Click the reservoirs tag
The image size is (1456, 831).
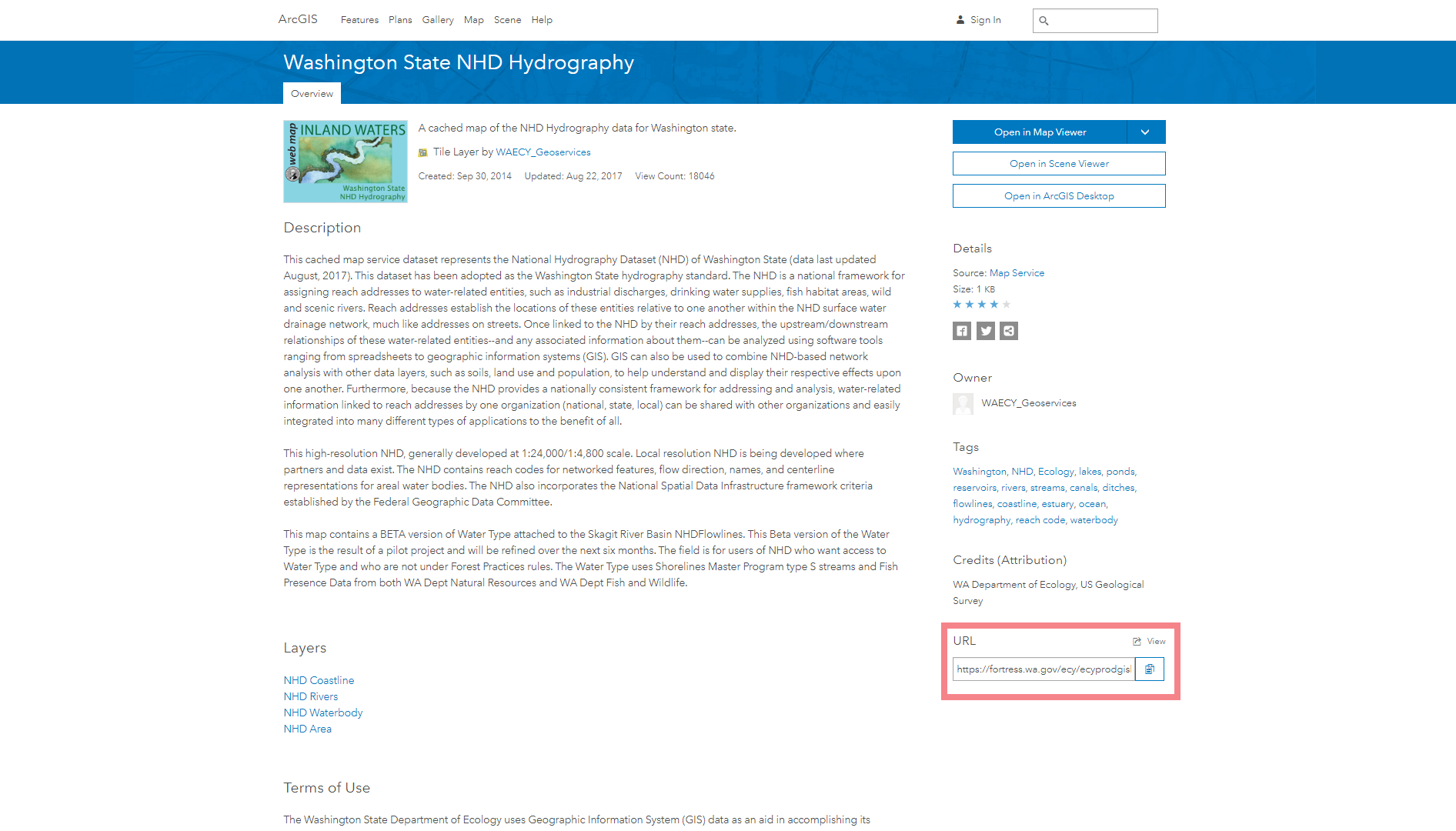click(x=974, y=488)
